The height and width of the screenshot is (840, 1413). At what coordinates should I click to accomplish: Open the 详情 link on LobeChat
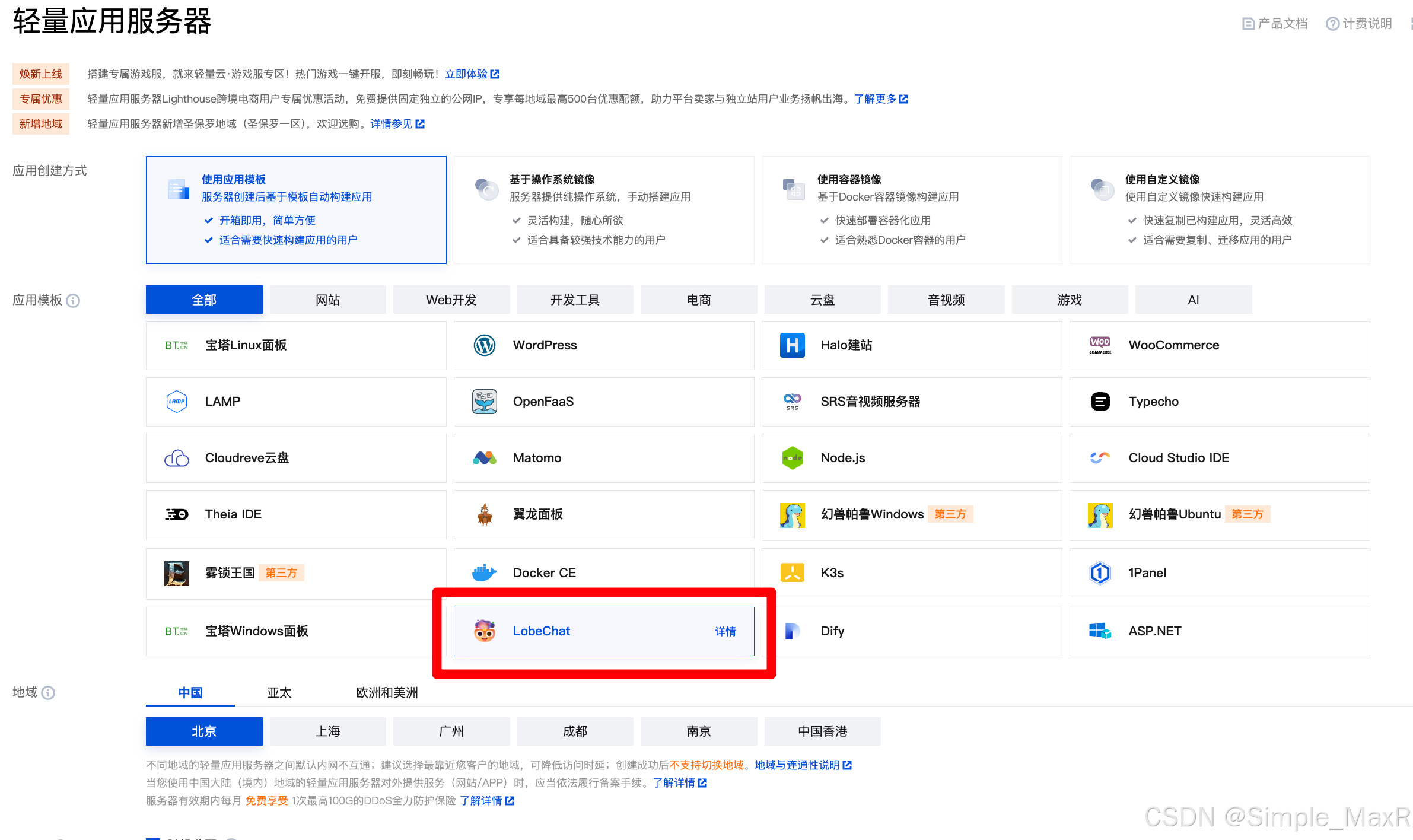coord(725,631)
